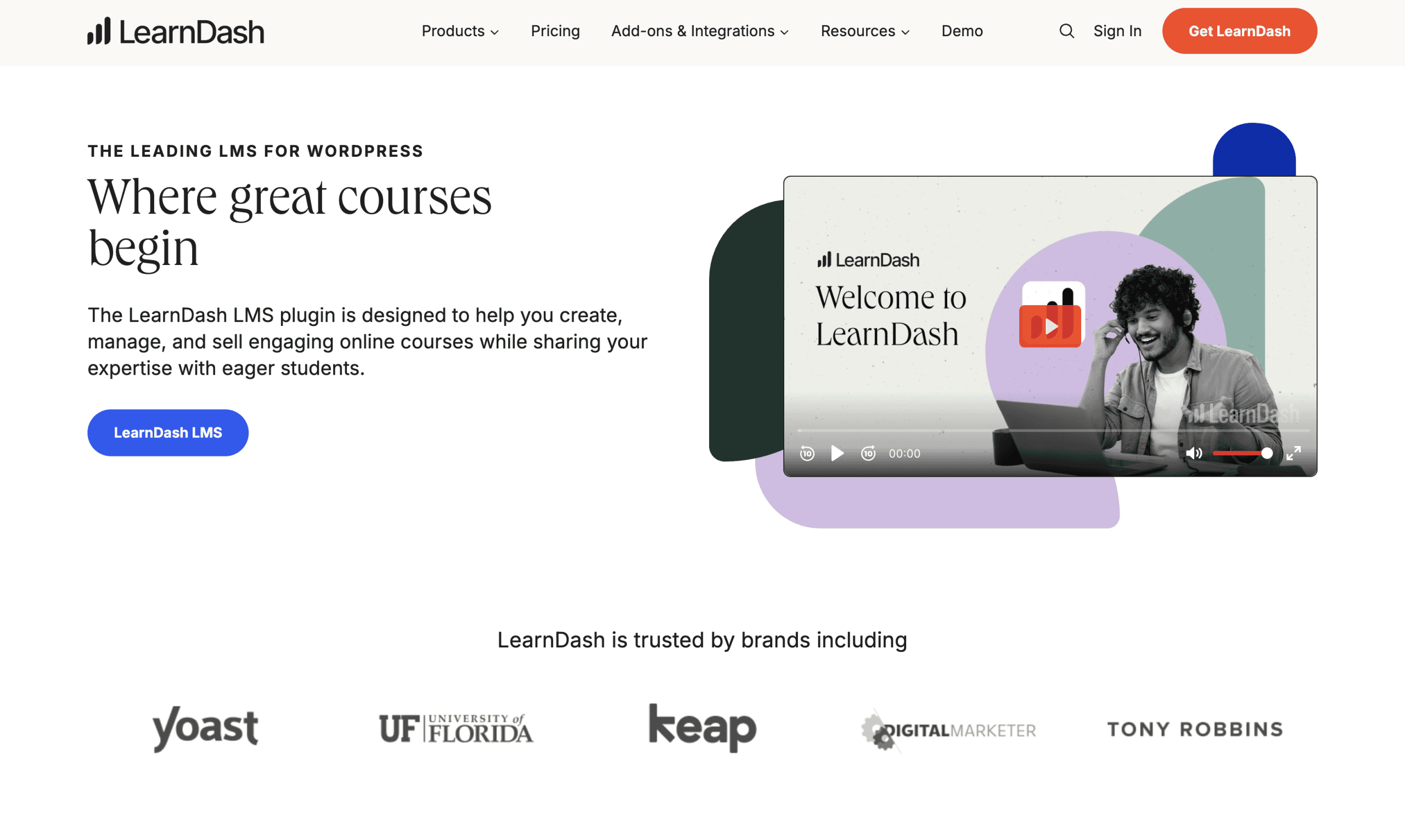
Task: Click the Tony Robbins logo
Action: pos(1195,729)
